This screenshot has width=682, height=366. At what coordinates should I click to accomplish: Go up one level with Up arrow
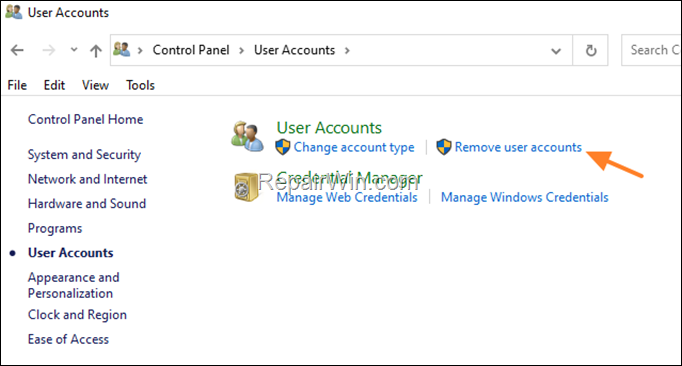[x=96, y=50]
